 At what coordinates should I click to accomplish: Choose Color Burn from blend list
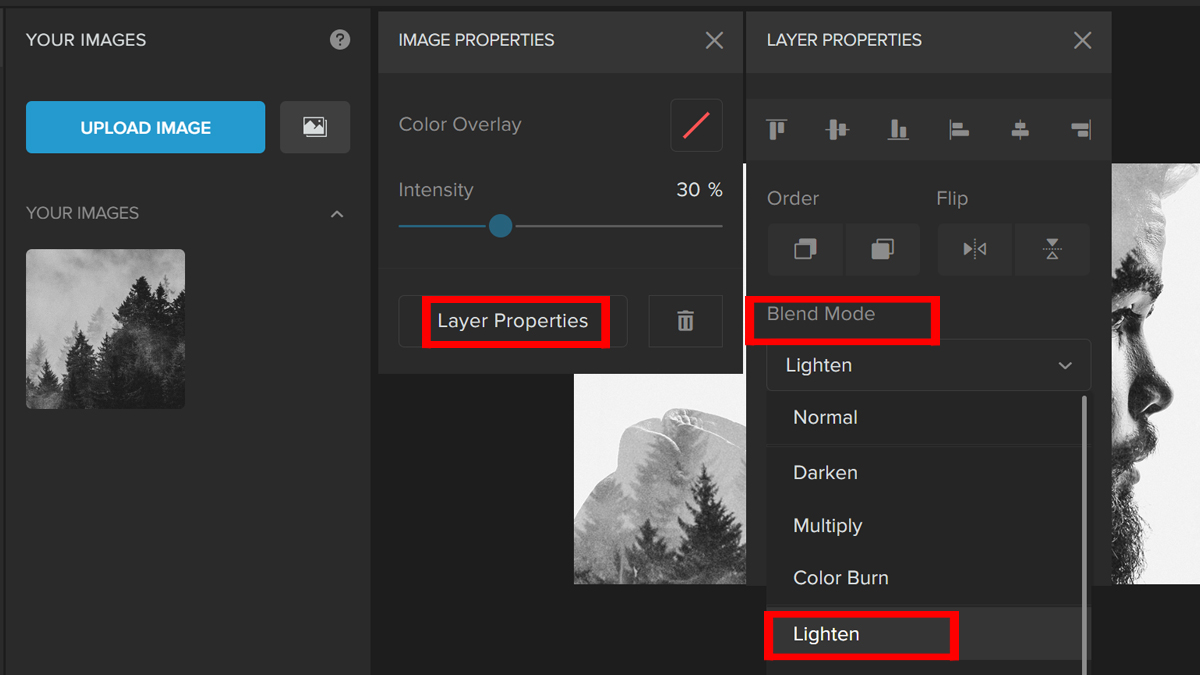(x=840, y=578)
